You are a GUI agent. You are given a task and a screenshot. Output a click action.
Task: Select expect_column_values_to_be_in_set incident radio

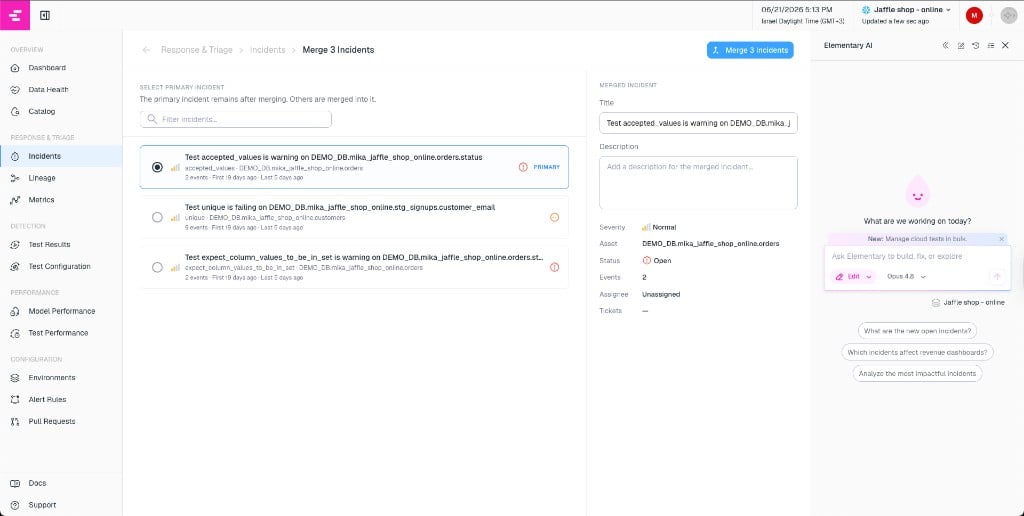(x=157, y=267)
